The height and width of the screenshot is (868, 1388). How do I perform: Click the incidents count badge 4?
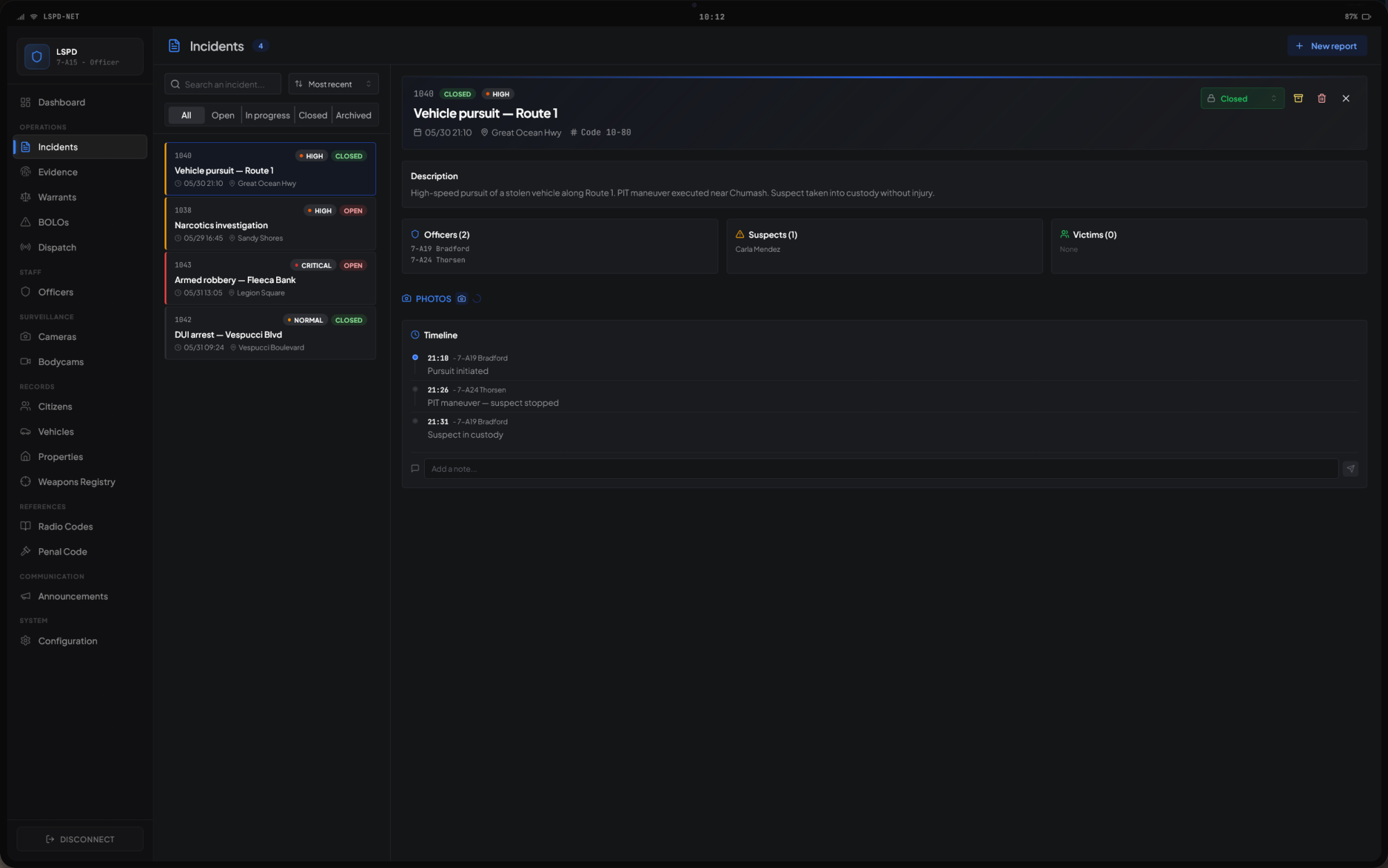coord(261,46)
